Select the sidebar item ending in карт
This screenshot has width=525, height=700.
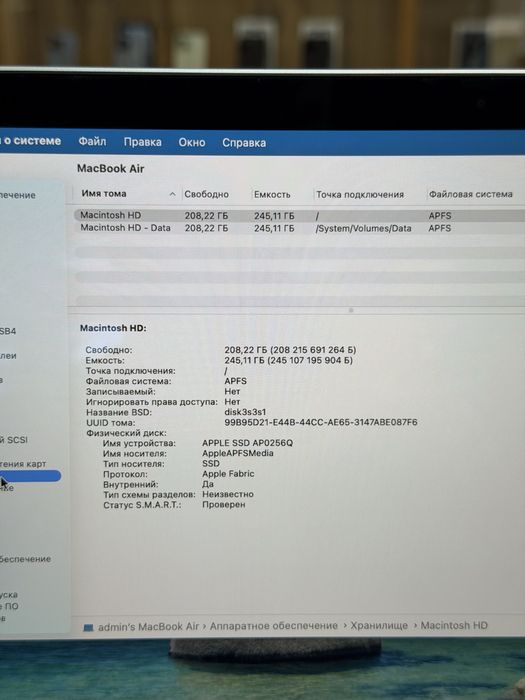click(23, 464)
